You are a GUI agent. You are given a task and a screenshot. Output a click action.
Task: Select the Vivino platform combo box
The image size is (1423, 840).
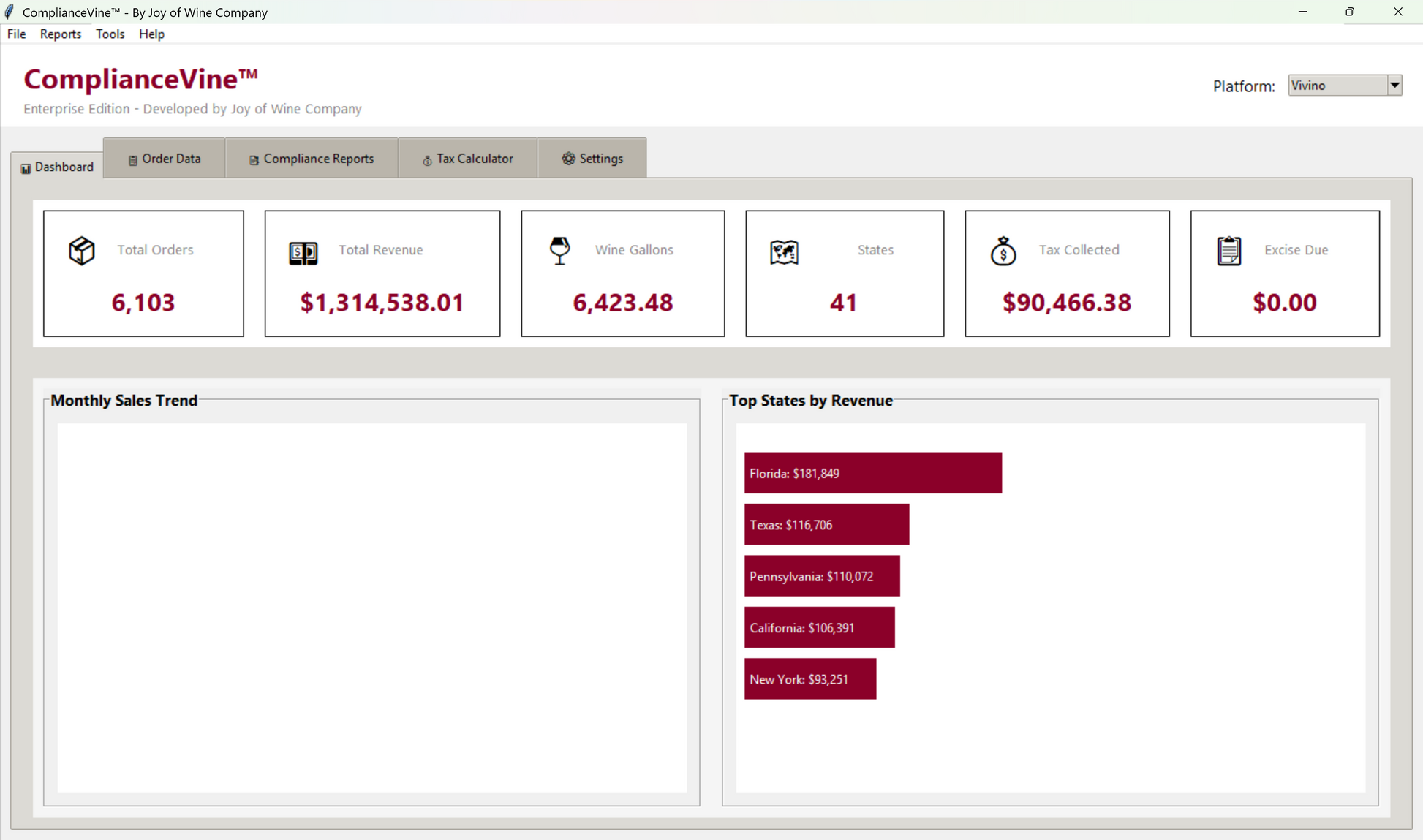(1345, 86)
